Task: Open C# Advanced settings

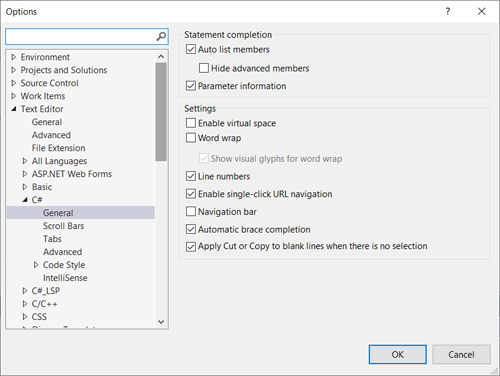Action: 62,252
